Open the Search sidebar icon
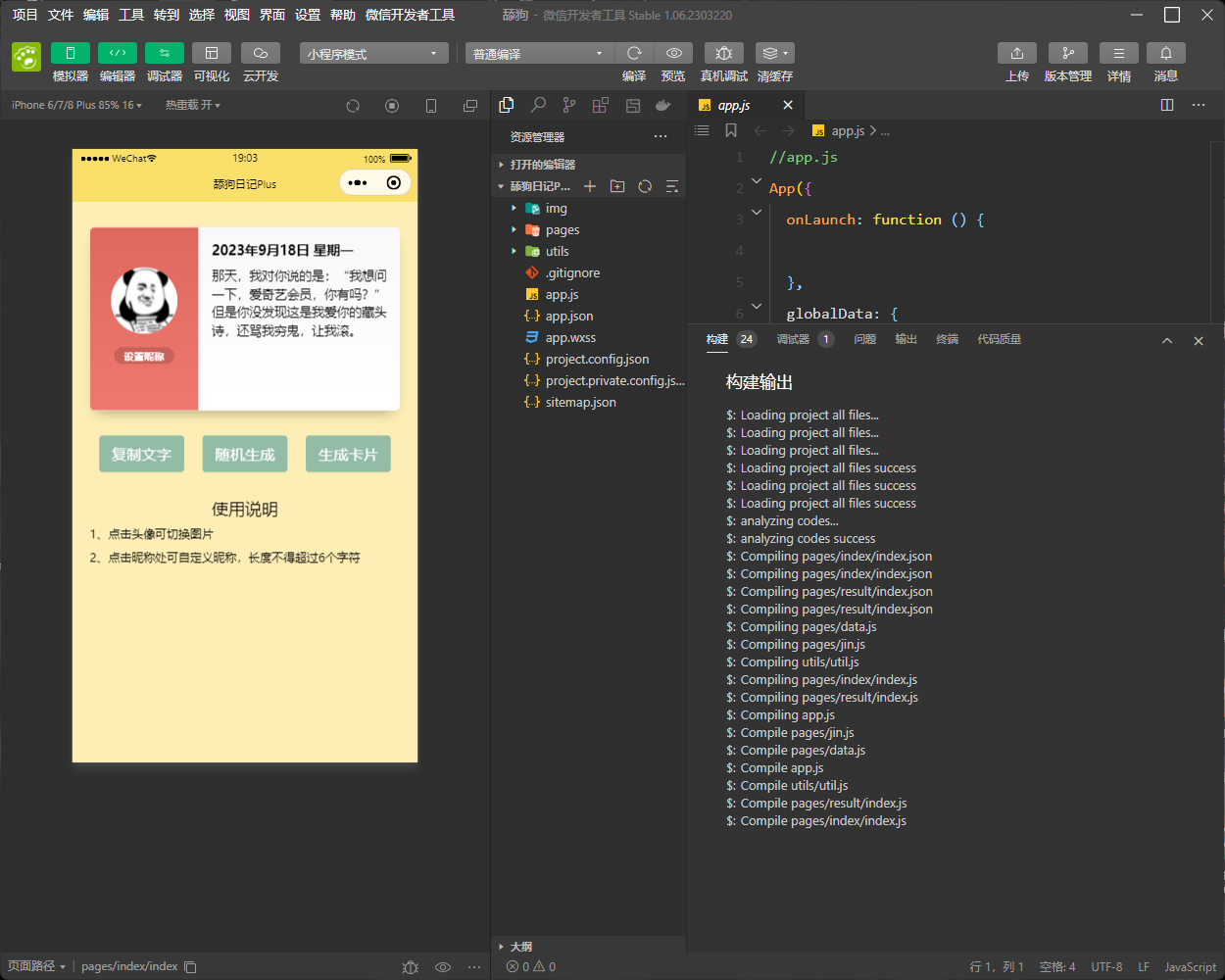The width and height of the screenshot is (1225, 980). point(538,105)
